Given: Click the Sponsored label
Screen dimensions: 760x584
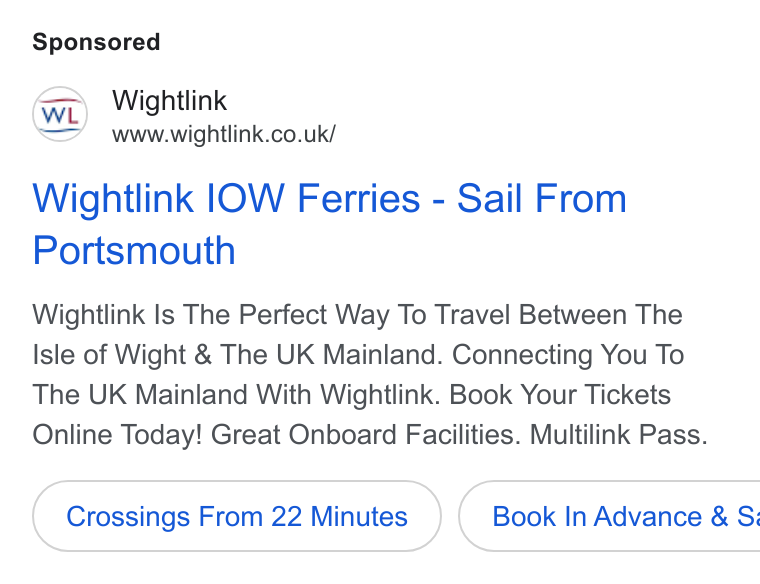Looking at the screenshot, I should tap(96, 42).
